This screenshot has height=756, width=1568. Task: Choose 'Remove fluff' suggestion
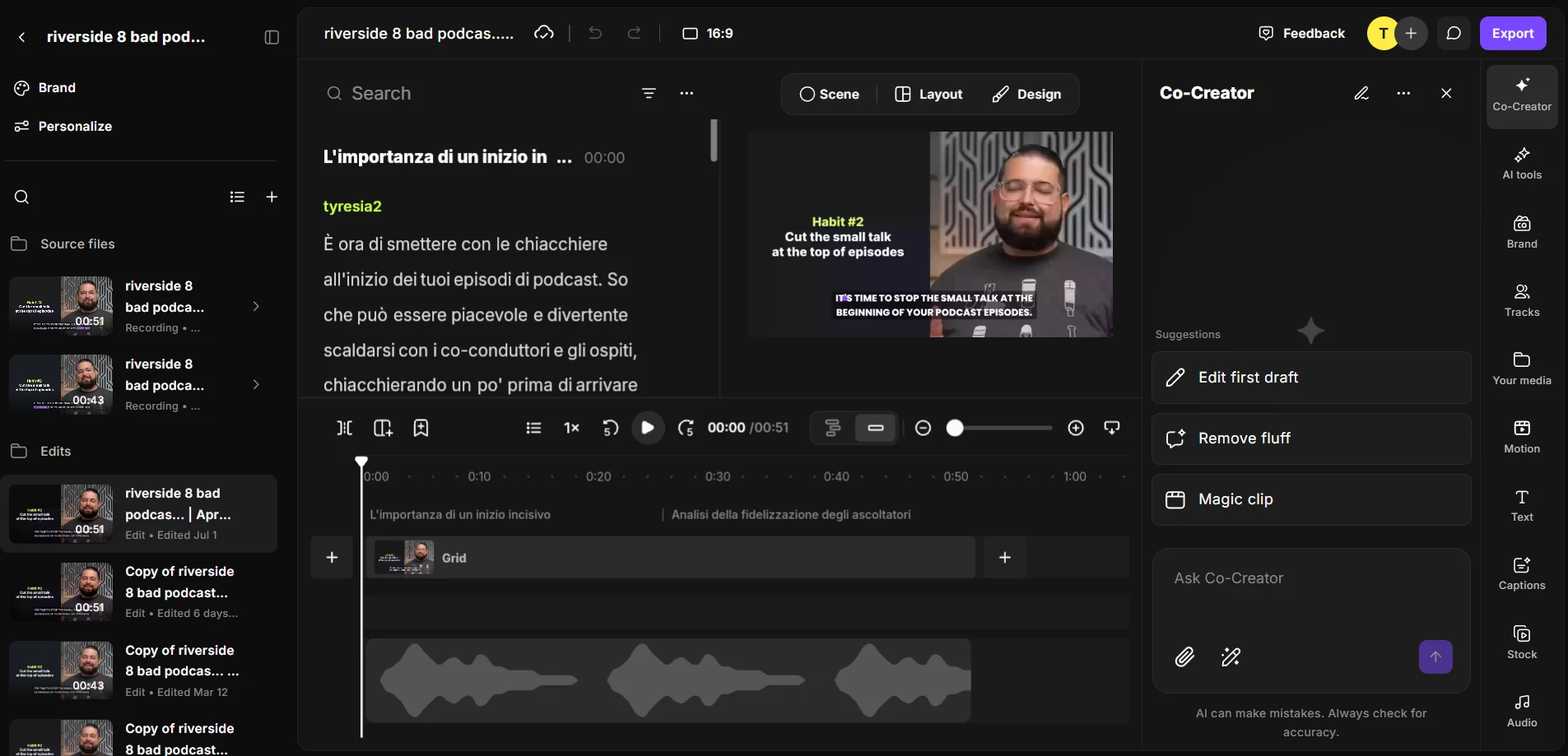click(1311, 438)
